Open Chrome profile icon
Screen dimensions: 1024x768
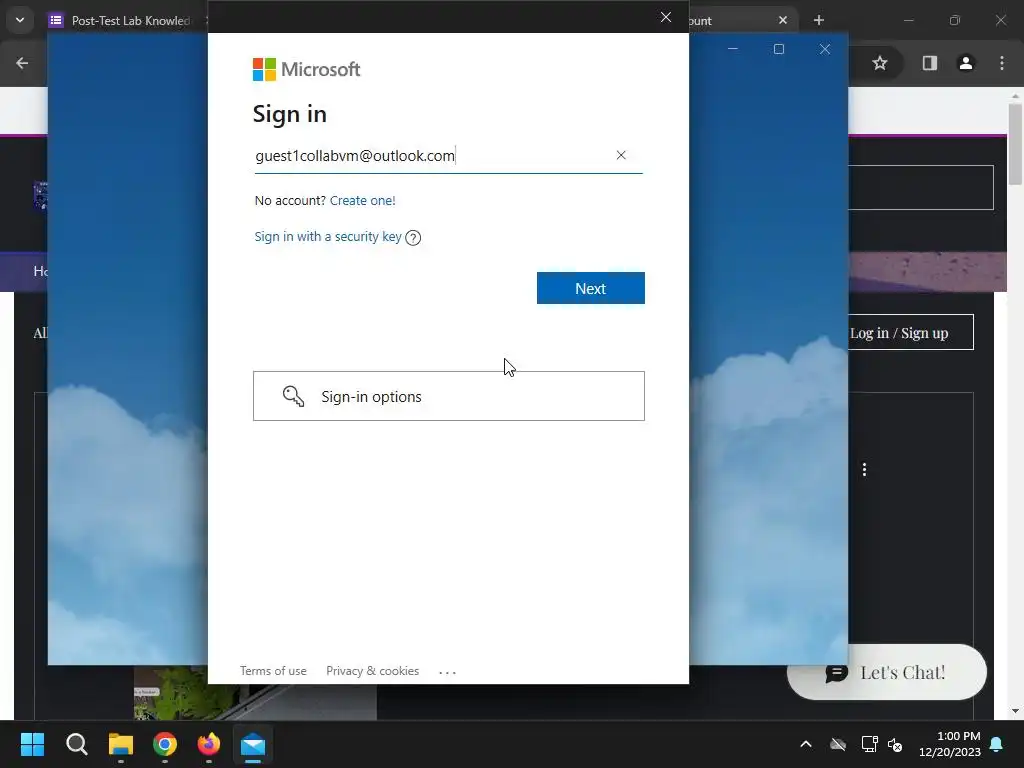coord(965,63)
